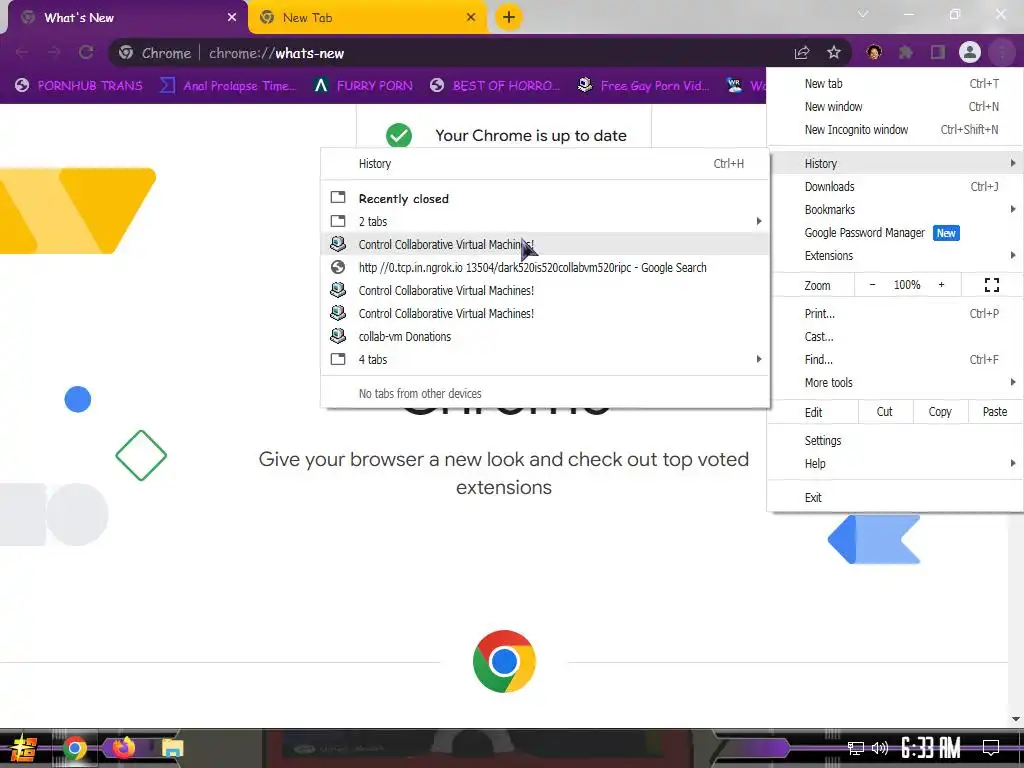This screenshot has width=1024, height=768.
Task: Click Paste in the Edit row
Action: [995, 411]
